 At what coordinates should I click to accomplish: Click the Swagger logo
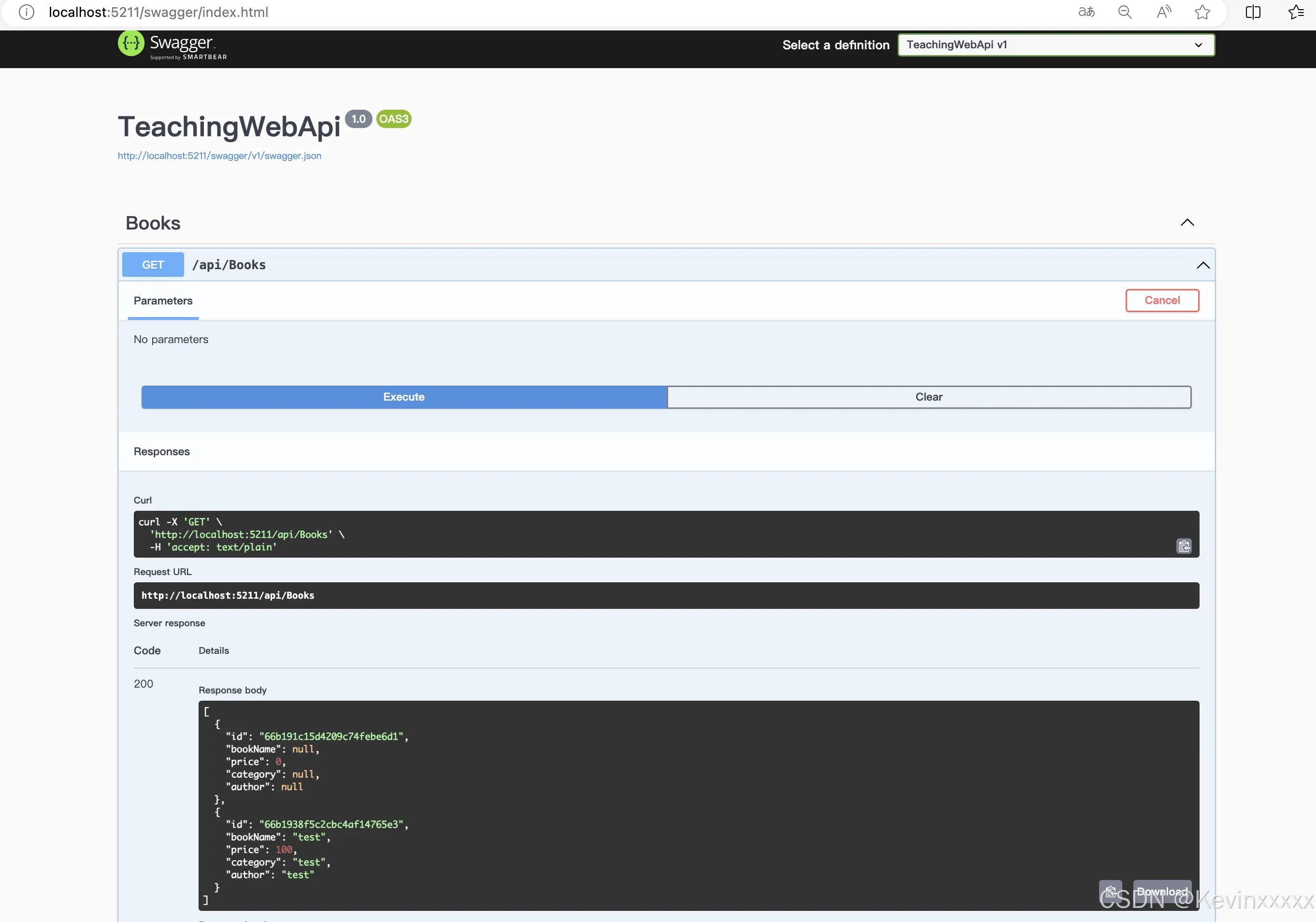click(172, 45)
